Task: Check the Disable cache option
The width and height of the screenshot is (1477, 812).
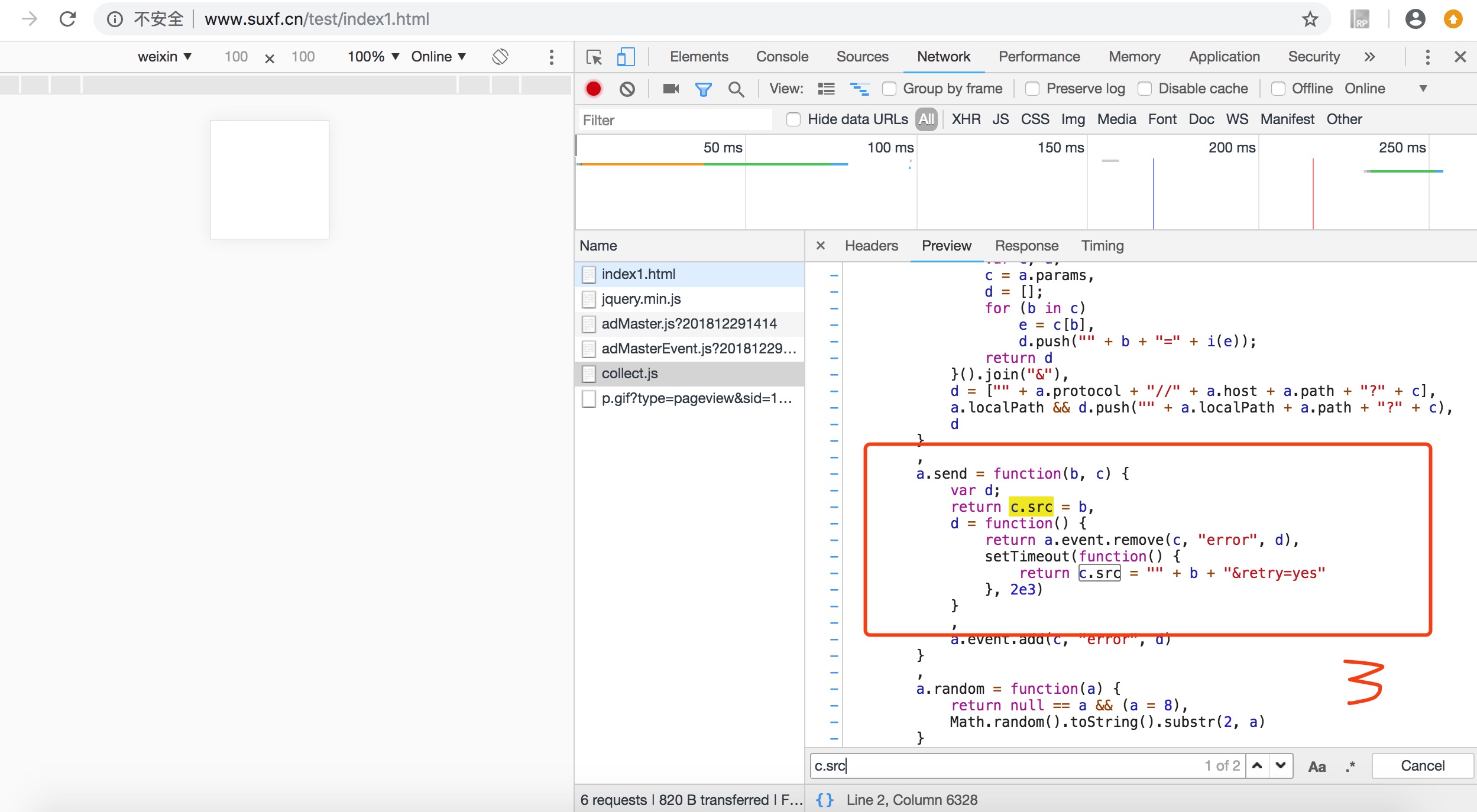Action: (1145, 89)
